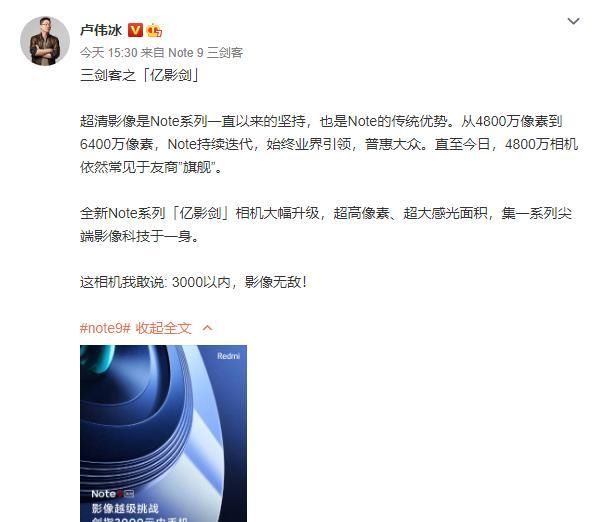Image resolution: width=599 pixels, height=522 pixels.
Task: Click the 收起全文 link
Action: (164, 328)
